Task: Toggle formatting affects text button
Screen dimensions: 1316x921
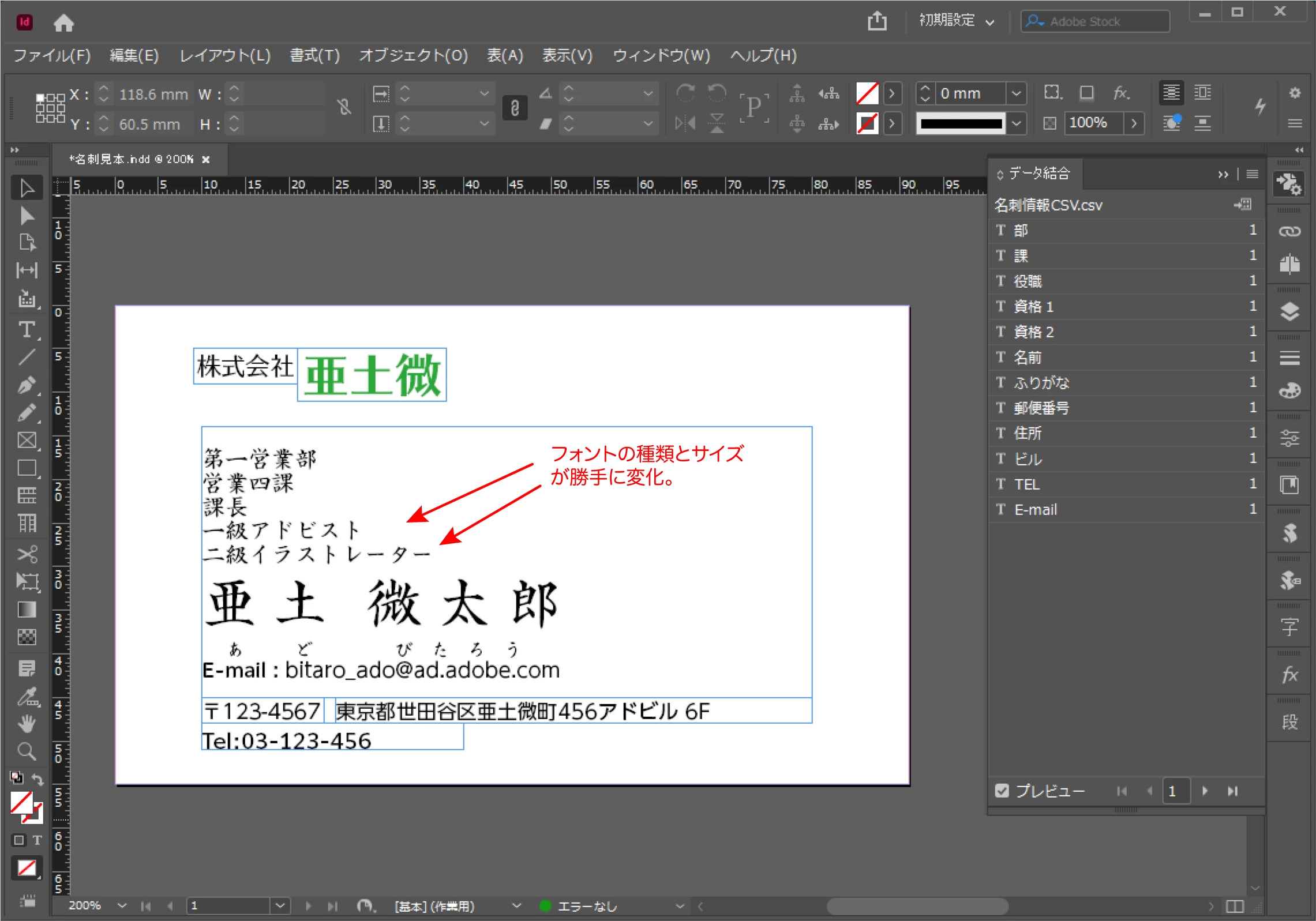Action: [37, 840]
